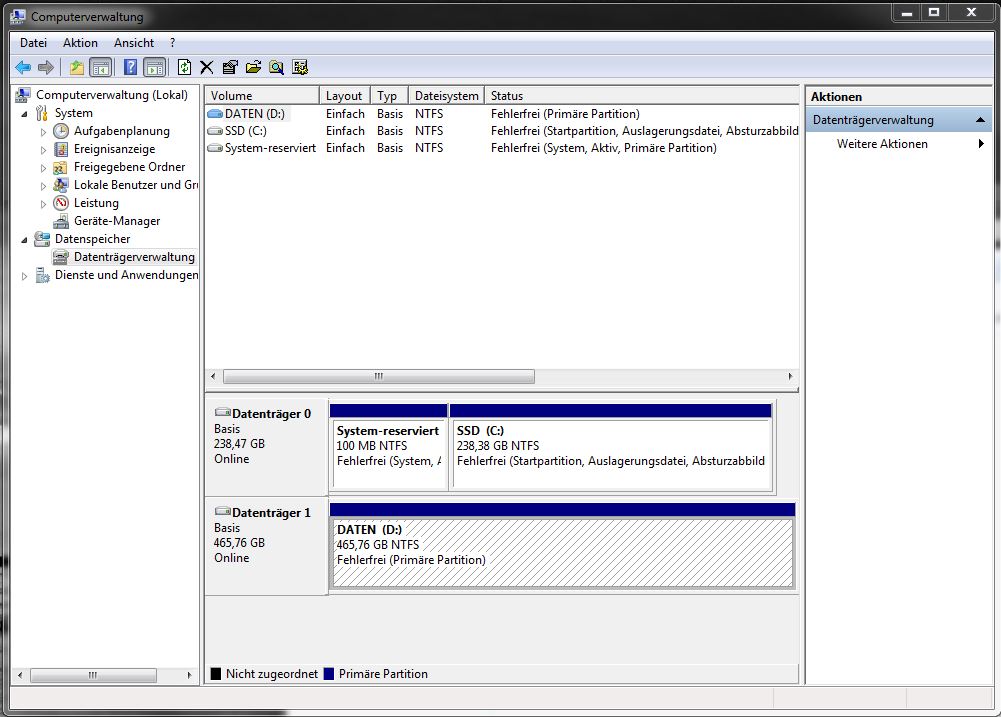Click the Up one level folder icon
The width and height of the screenshot is (1001, 717).
click(77, 67)
